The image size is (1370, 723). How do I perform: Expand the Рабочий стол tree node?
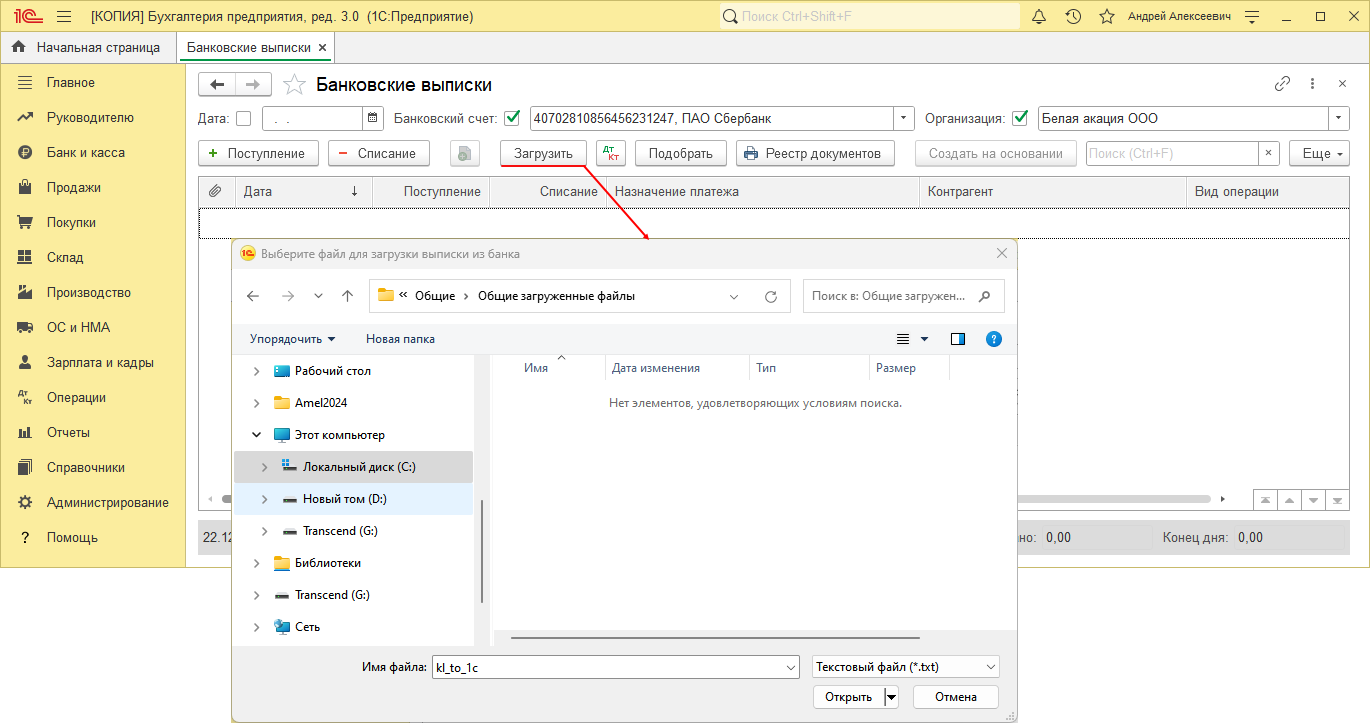(257, 371)
